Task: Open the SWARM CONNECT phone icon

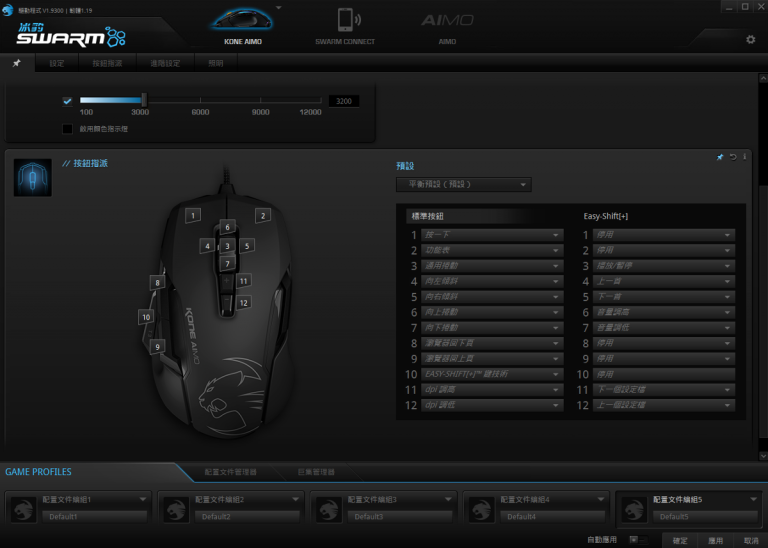Action: (348, 20)
